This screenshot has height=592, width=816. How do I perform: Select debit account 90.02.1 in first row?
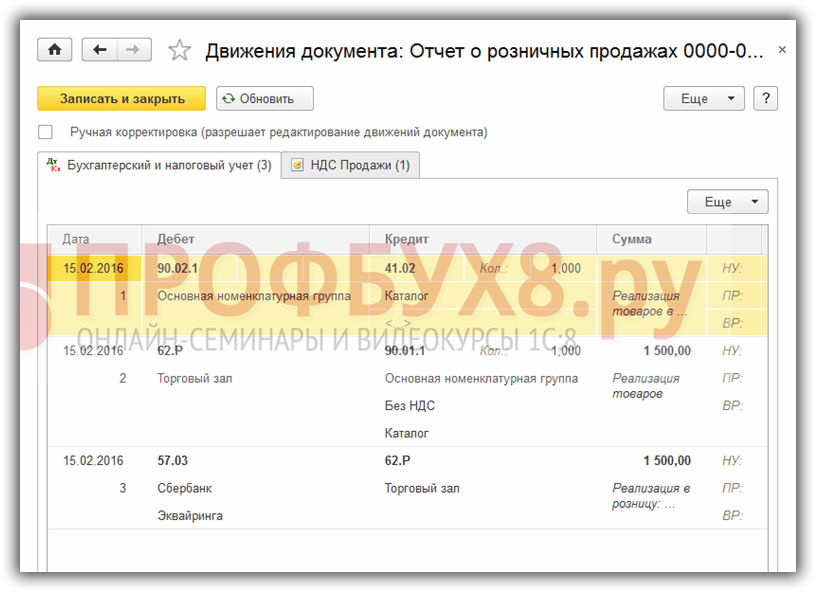tap(178, 268)
